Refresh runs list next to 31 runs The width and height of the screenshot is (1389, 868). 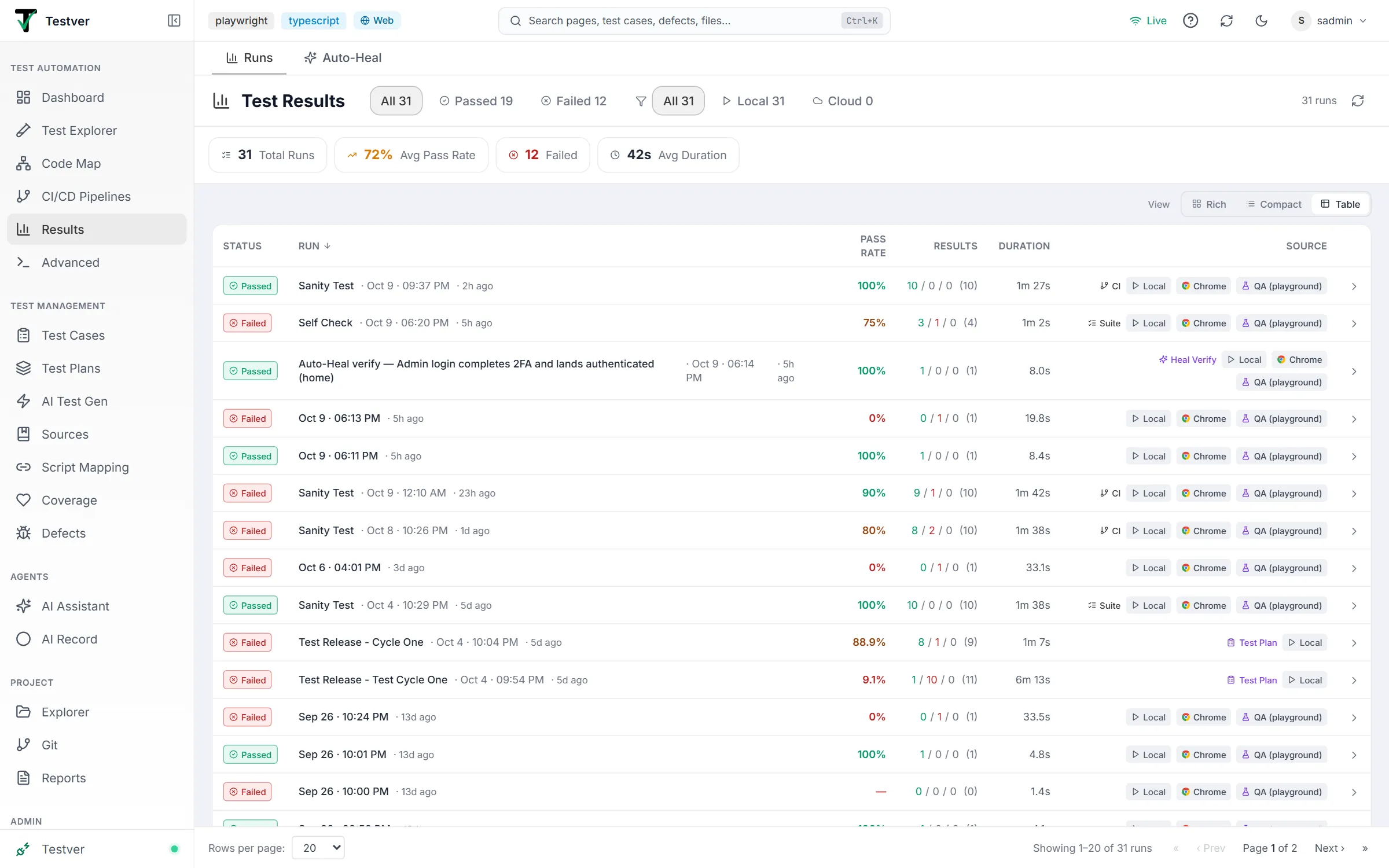coord(1358,101)
